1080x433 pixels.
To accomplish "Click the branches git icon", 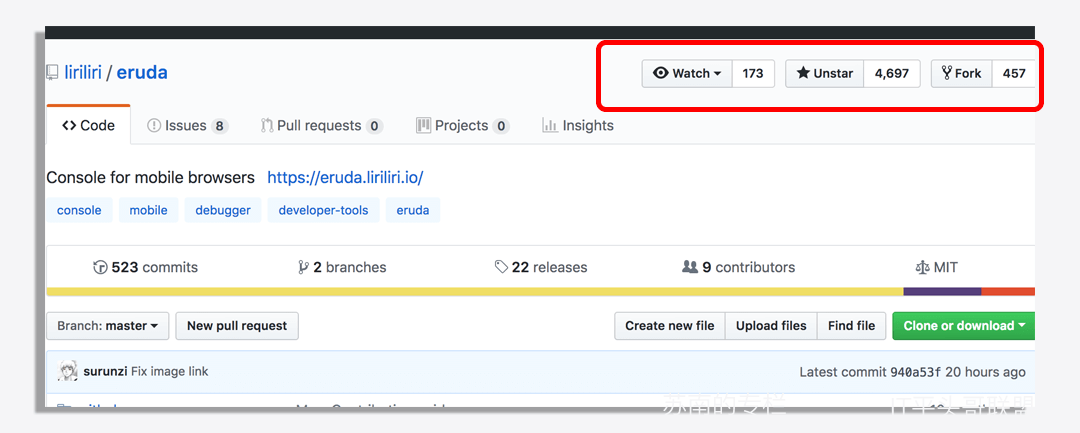I will tap(303, 267).
